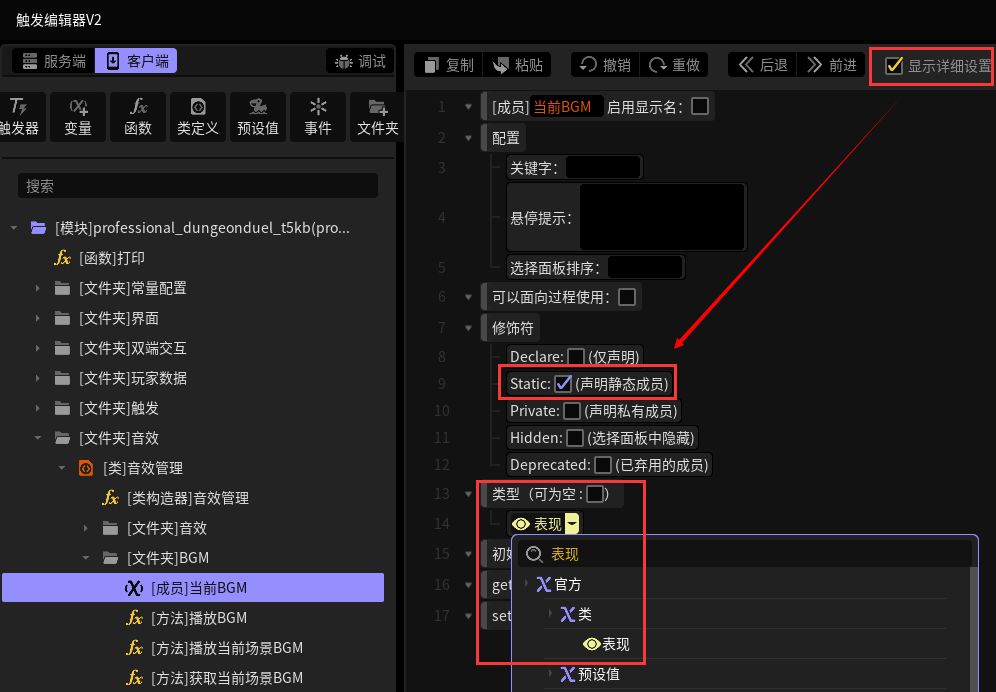The width and height of the screenshot is (996, 692).
Task: Collapse the 音效 folder arrow under 模块
Action: (x=37, y=438)
